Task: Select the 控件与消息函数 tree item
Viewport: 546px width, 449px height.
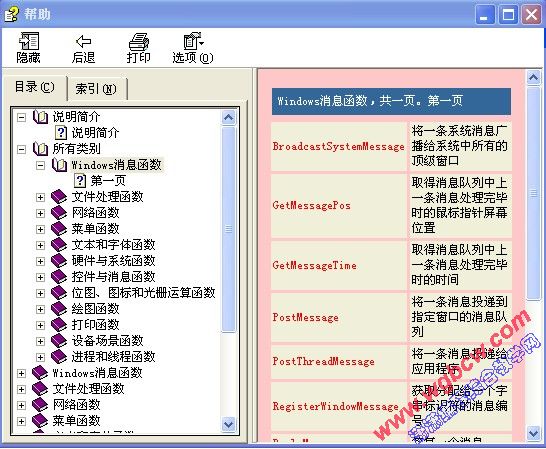Action: [114, 277]
